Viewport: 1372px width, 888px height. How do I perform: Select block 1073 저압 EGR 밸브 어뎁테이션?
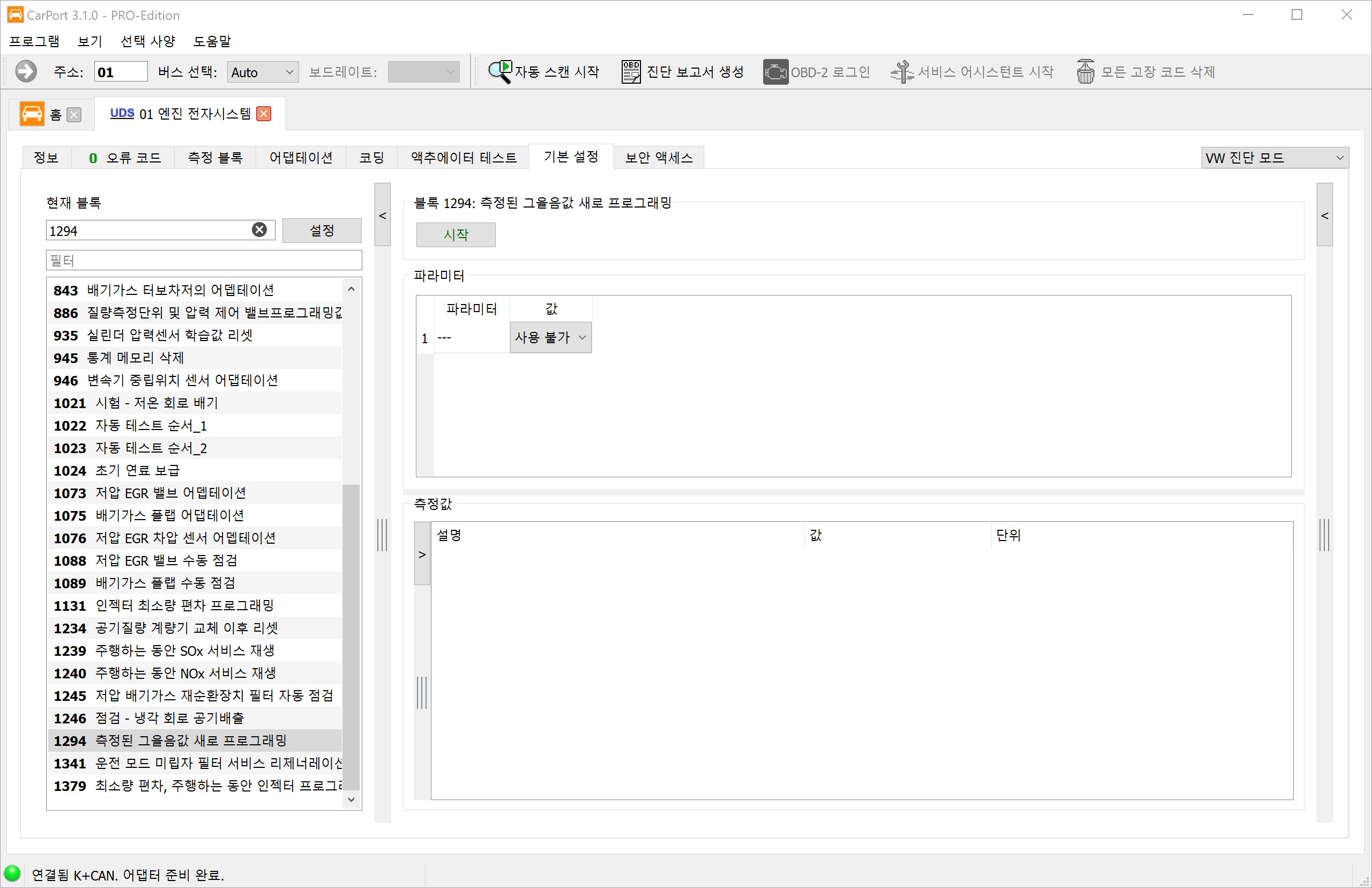point(195,492)
